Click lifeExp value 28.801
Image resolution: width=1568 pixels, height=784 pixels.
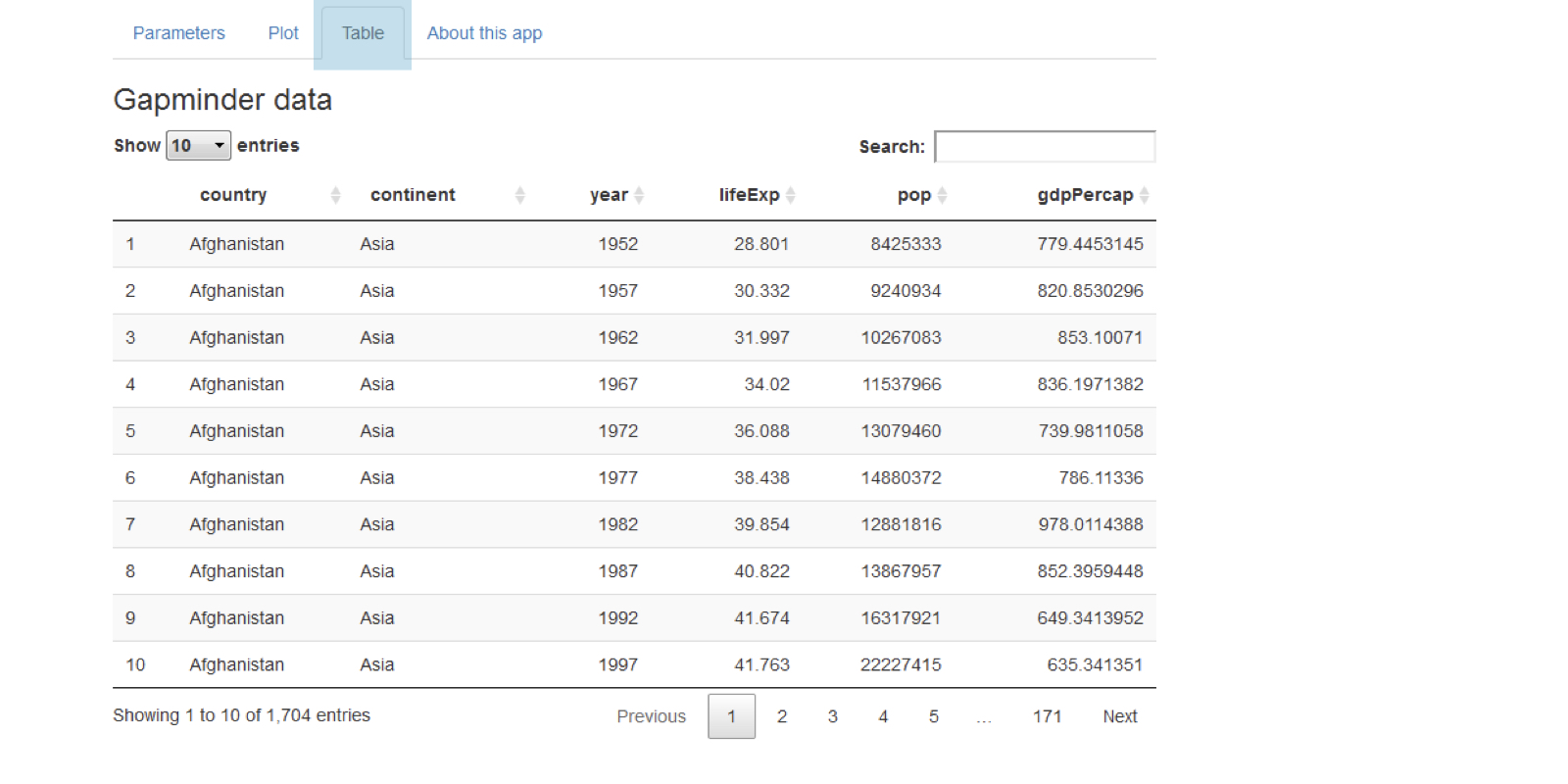(761, 244)
